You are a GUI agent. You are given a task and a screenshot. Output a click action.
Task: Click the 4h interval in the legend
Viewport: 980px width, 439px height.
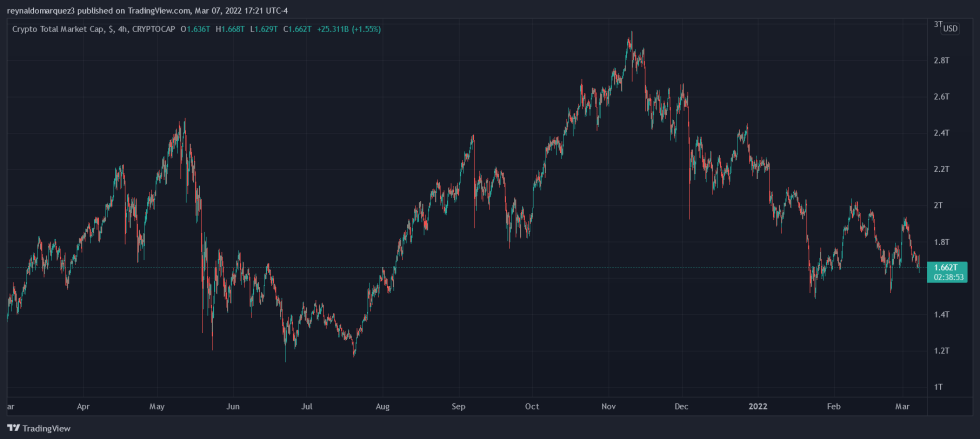click(122, 28)
